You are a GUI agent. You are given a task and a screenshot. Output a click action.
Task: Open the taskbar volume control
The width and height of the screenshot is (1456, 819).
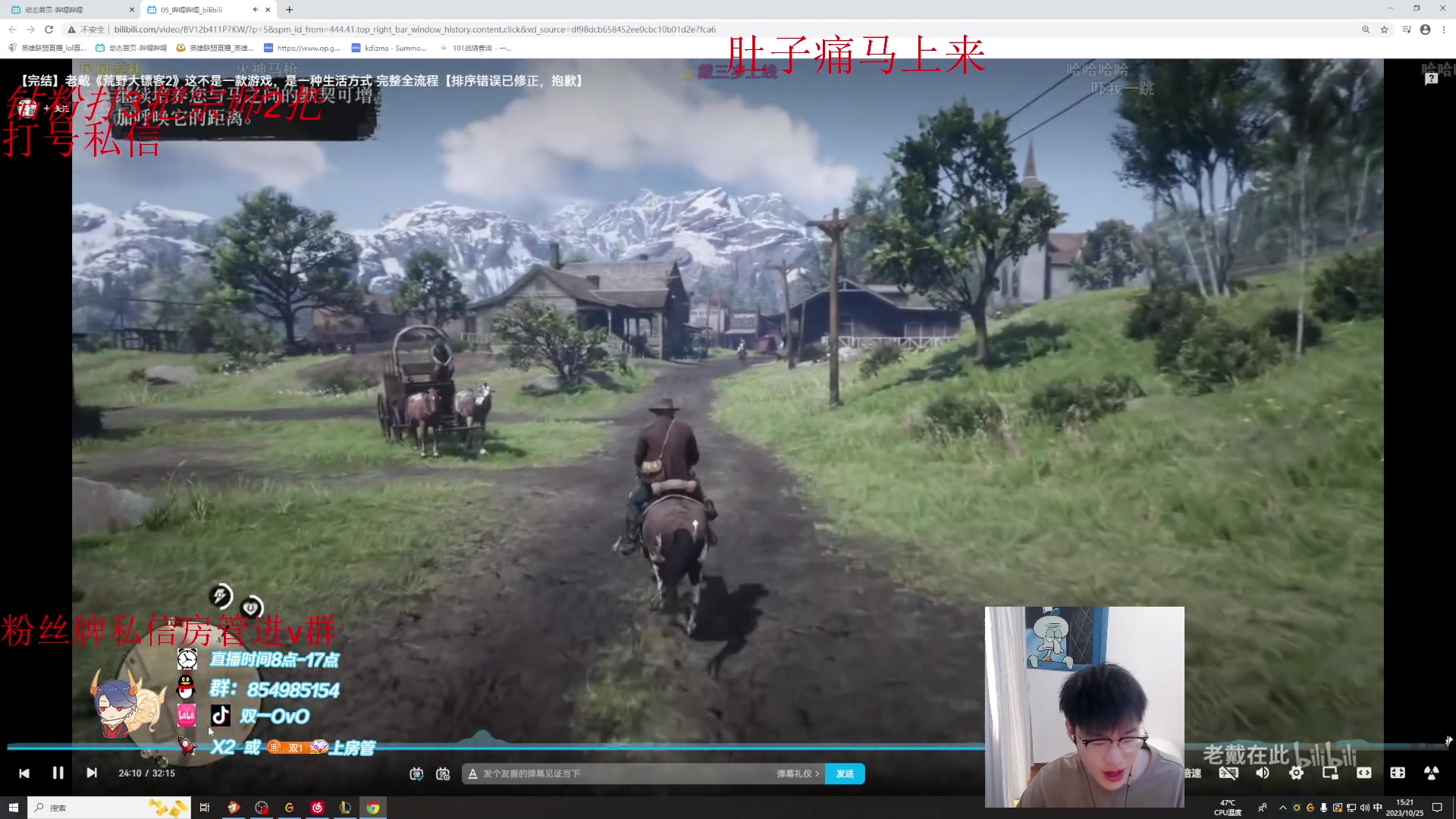point(1364,808)
